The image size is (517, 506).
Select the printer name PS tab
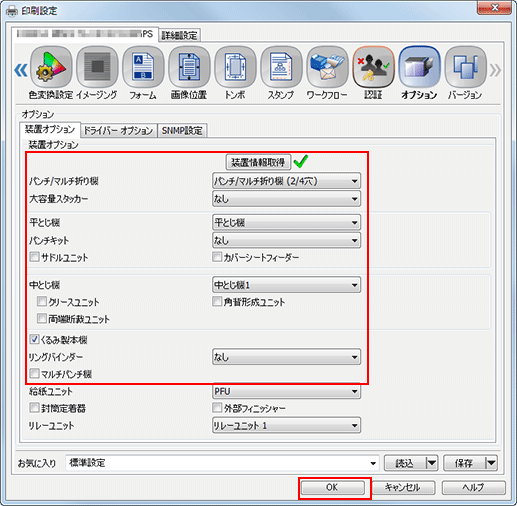click(85, 34)
